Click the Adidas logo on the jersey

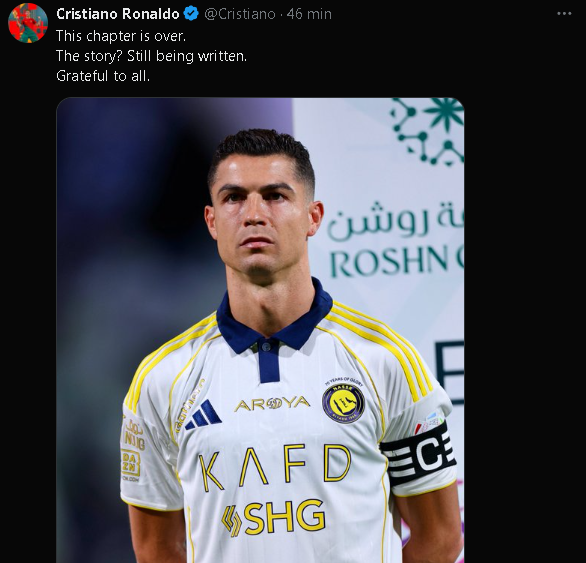coord(204,415)
